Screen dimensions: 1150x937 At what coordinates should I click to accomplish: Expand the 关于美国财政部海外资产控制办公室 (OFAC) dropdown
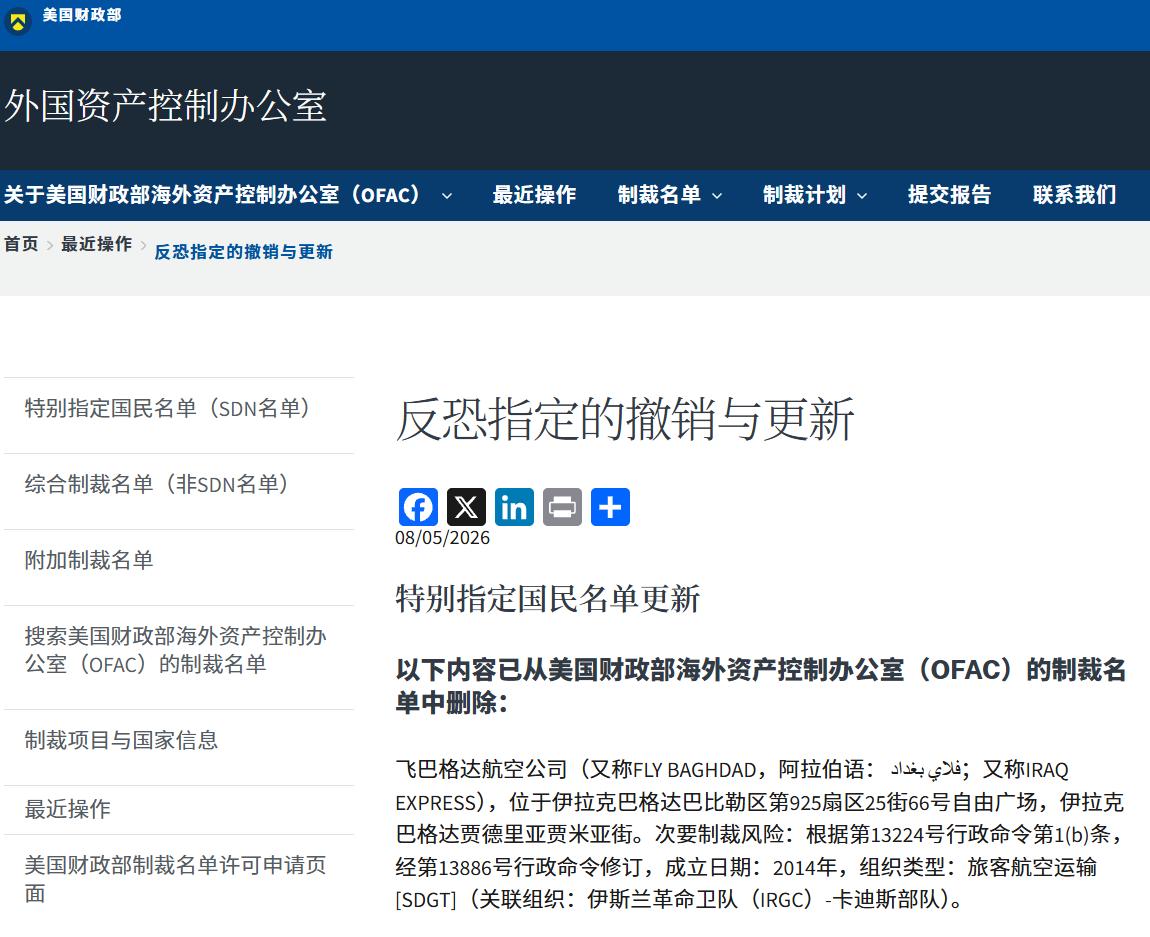(447, 196)
